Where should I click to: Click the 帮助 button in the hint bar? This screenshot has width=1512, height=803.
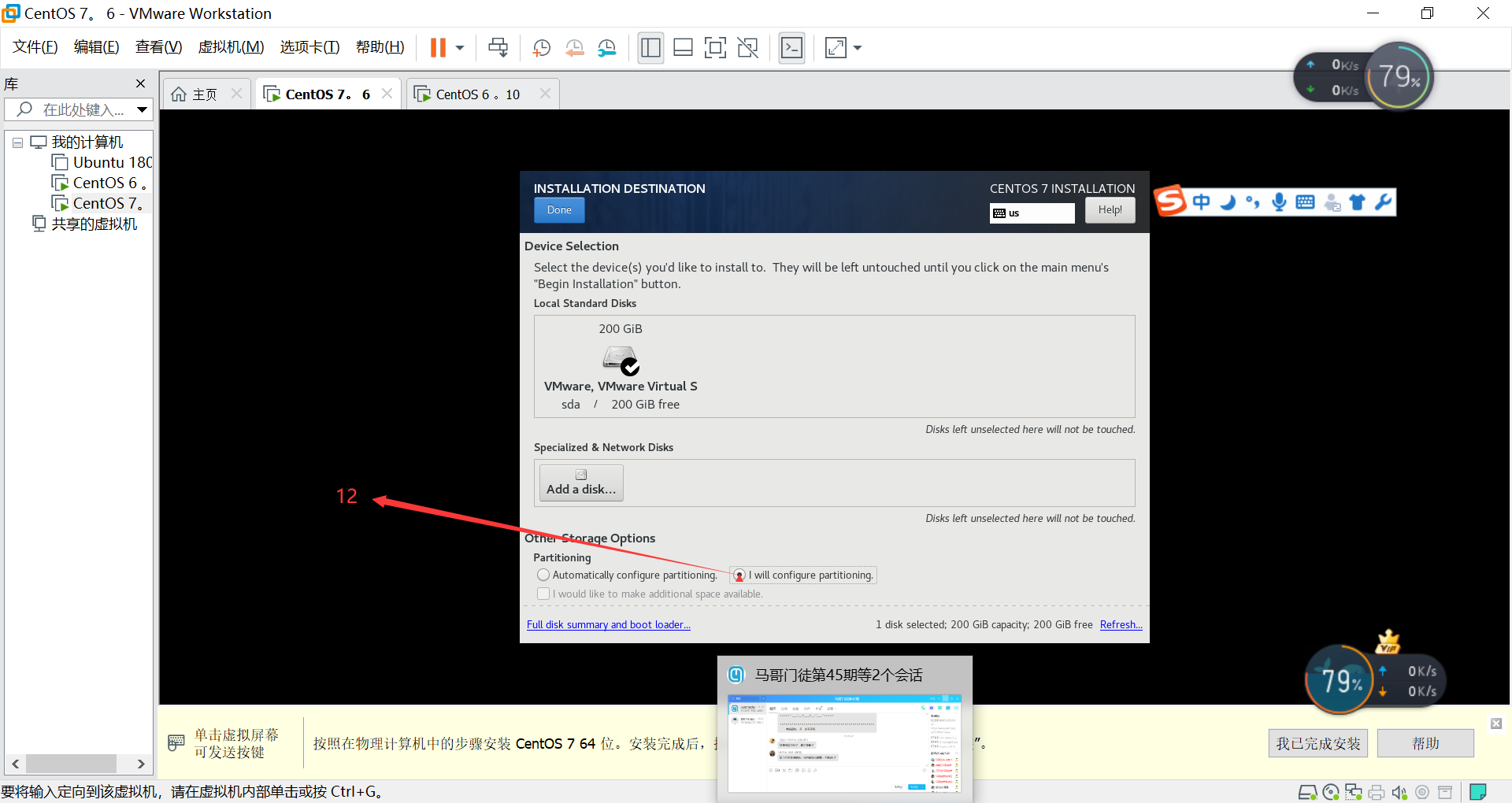(x=1425, y=743)
